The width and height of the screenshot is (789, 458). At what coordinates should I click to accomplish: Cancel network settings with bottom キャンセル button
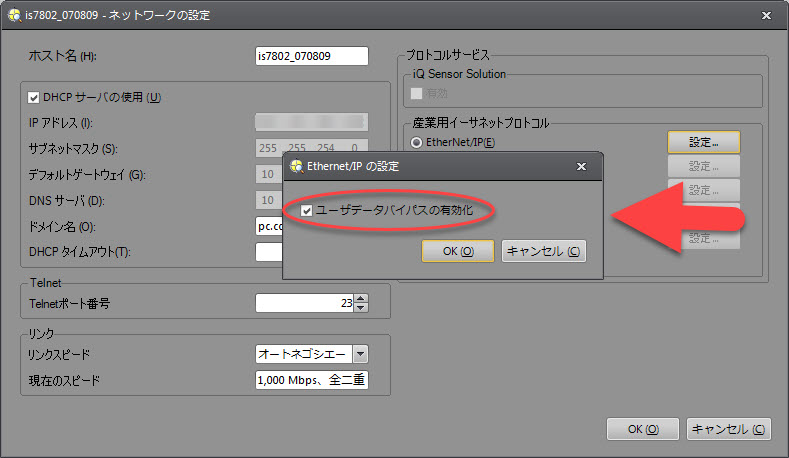(729, 428)
